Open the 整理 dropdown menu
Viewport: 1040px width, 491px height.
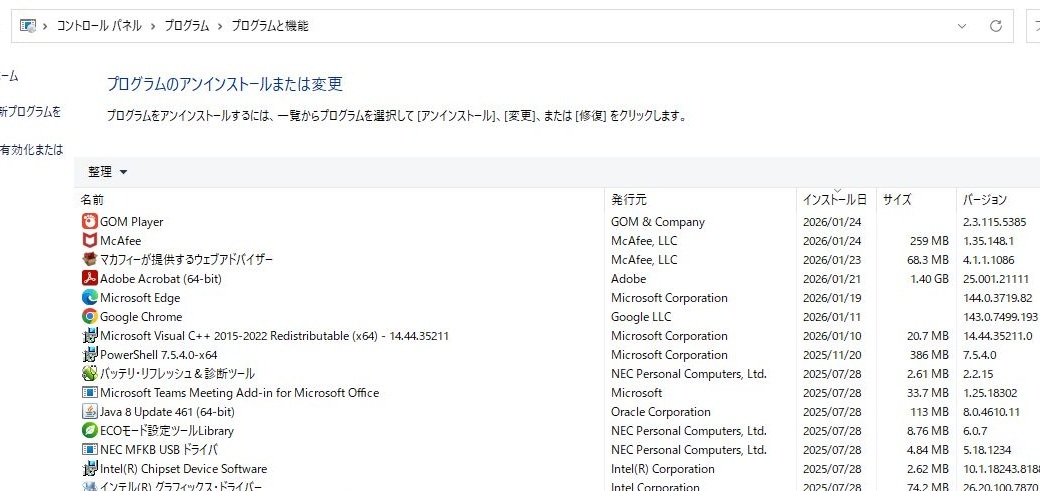tap(108, 172)
